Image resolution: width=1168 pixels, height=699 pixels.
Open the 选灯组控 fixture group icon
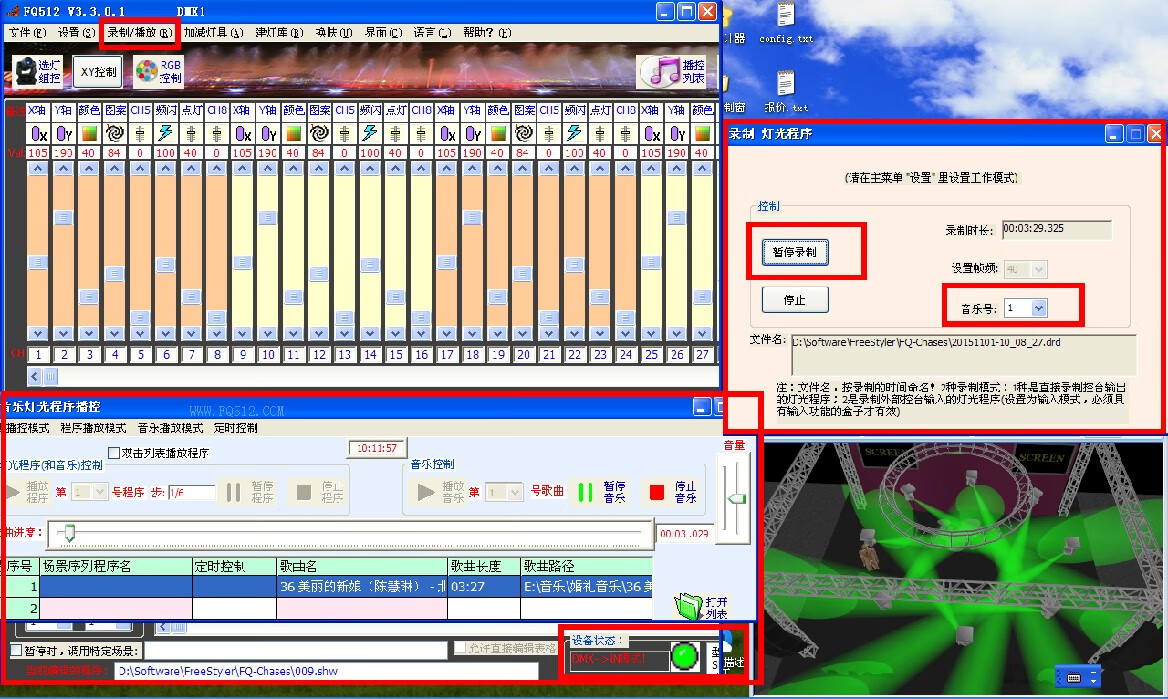coord(24,71)
